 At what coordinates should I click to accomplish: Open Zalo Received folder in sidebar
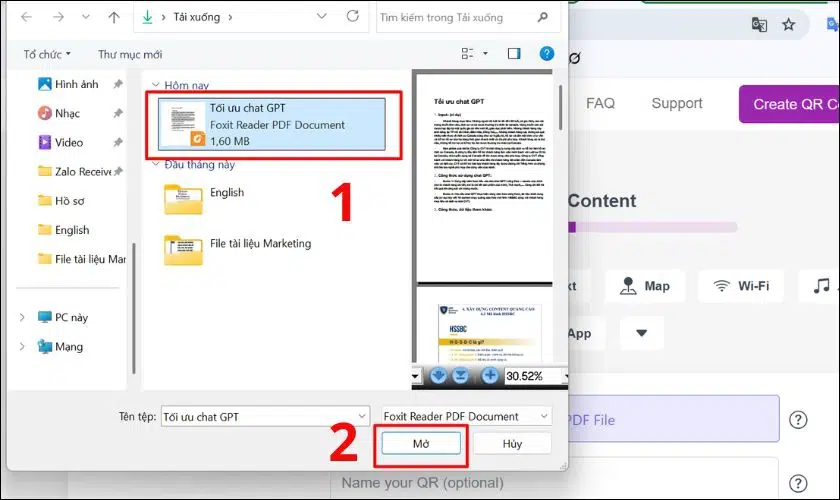[x=74, y=171]
